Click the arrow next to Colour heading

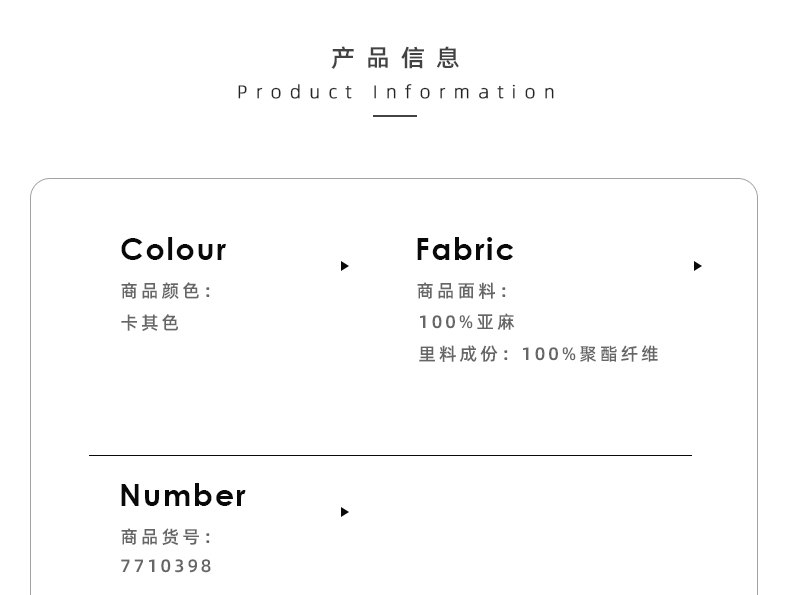click(x=344, y=266)
